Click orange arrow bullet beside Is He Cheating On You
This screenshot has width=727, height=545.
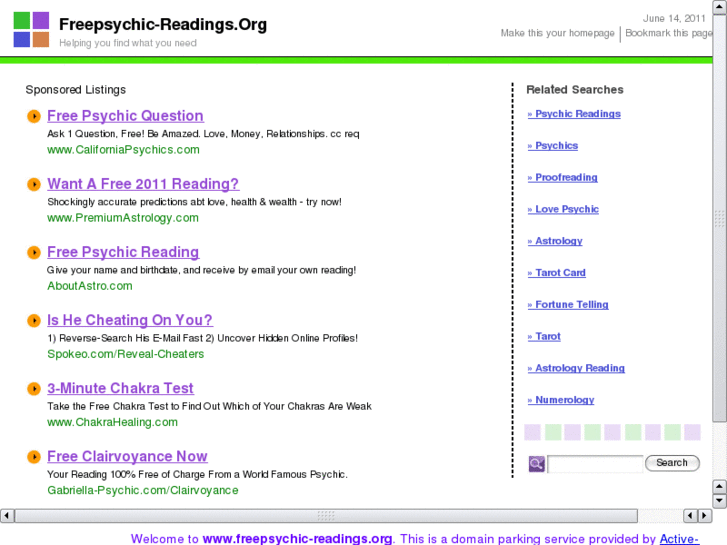[x=34, y=321]
